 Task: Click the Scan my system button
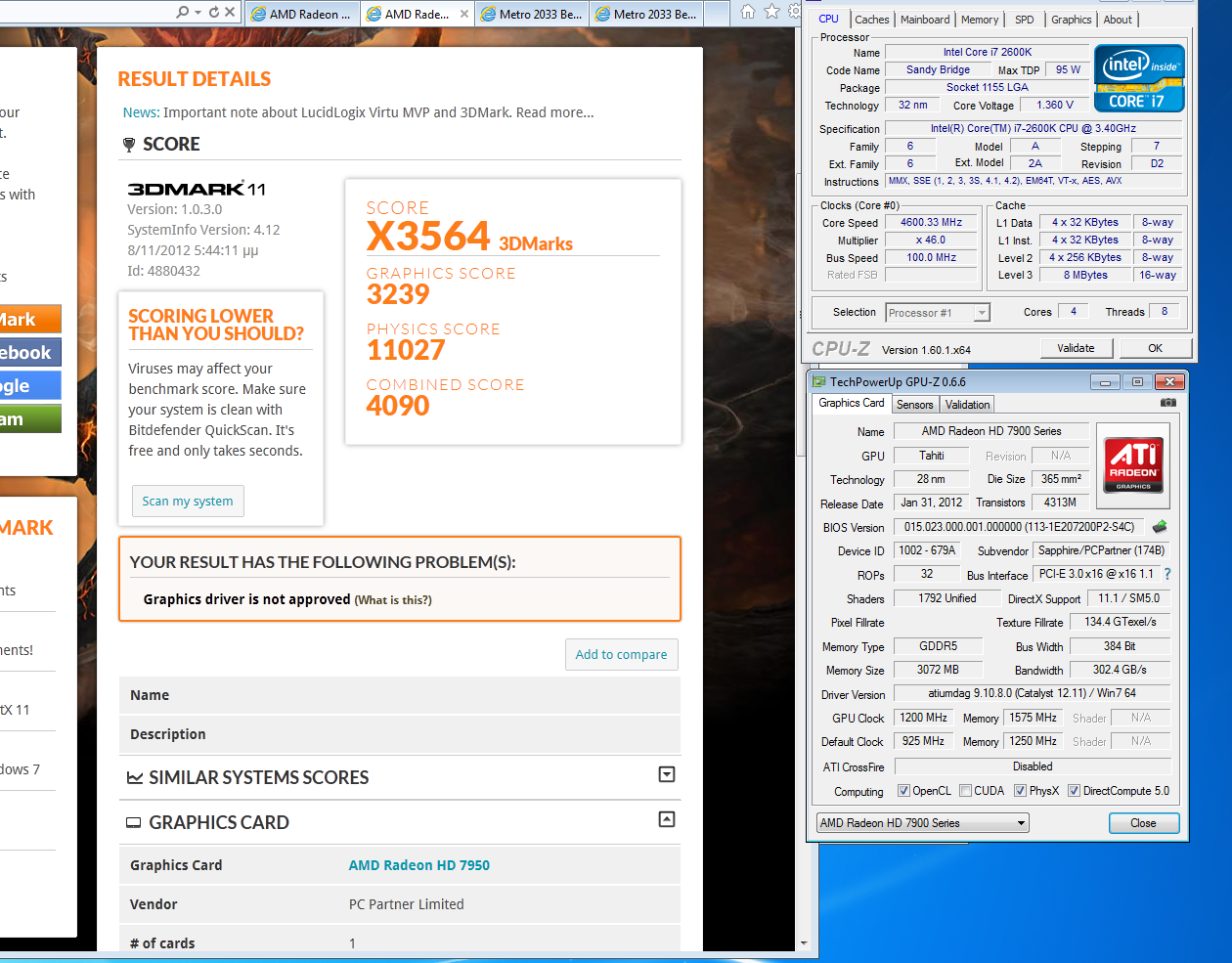(x=188, y=501)
